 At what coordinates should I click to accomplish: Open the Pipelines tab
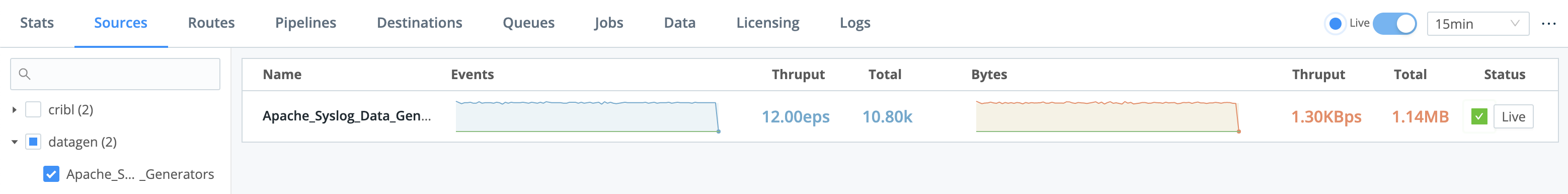pyautogui.click(x=305, y=23)
